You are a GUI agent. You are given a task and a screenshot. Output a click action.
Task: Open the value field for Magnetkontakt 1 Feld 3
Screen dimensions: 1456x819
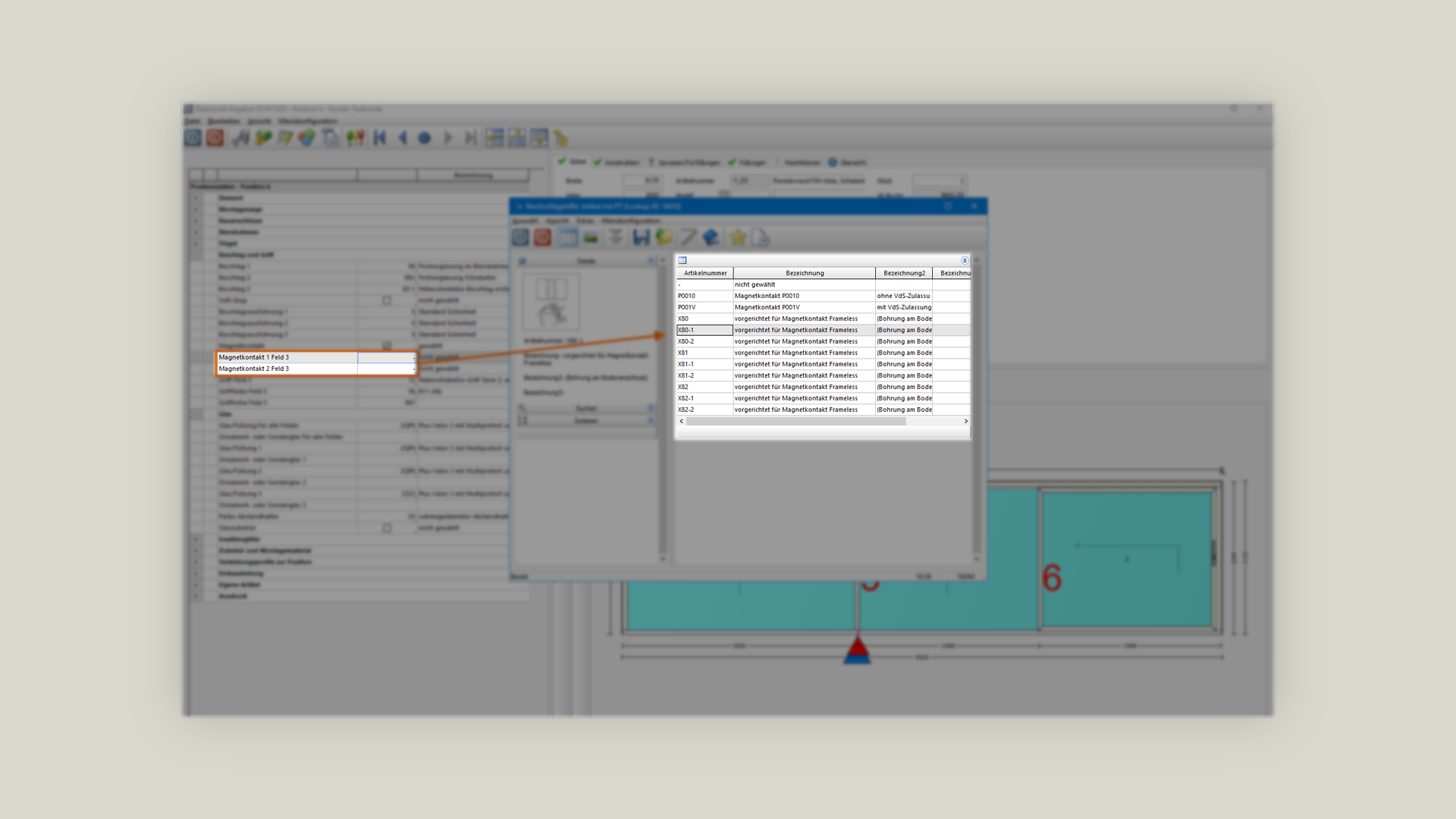click(387, 357)
